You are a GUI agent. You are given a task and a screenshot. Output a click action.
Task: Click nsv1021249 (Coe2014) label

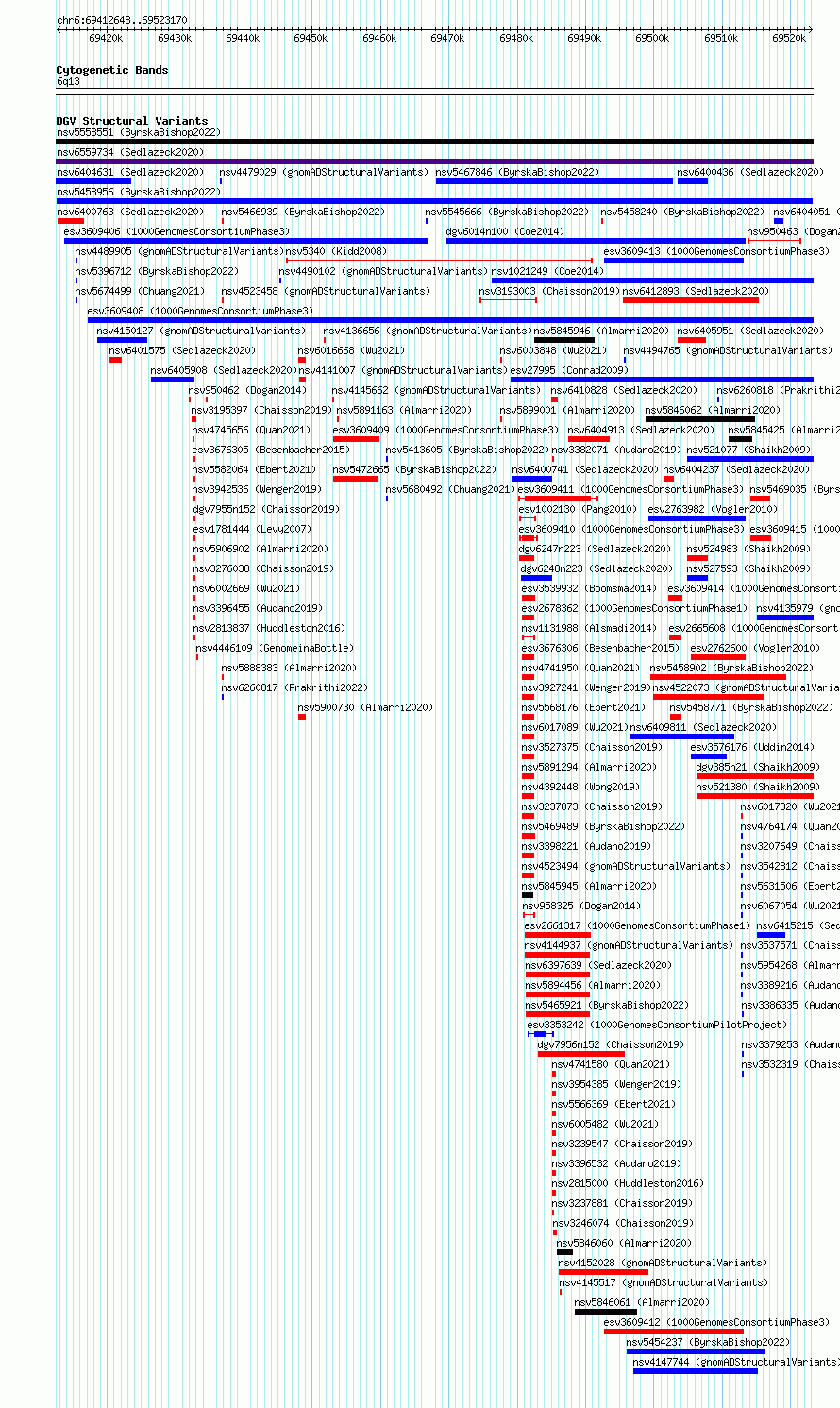[x=547, y=272]
